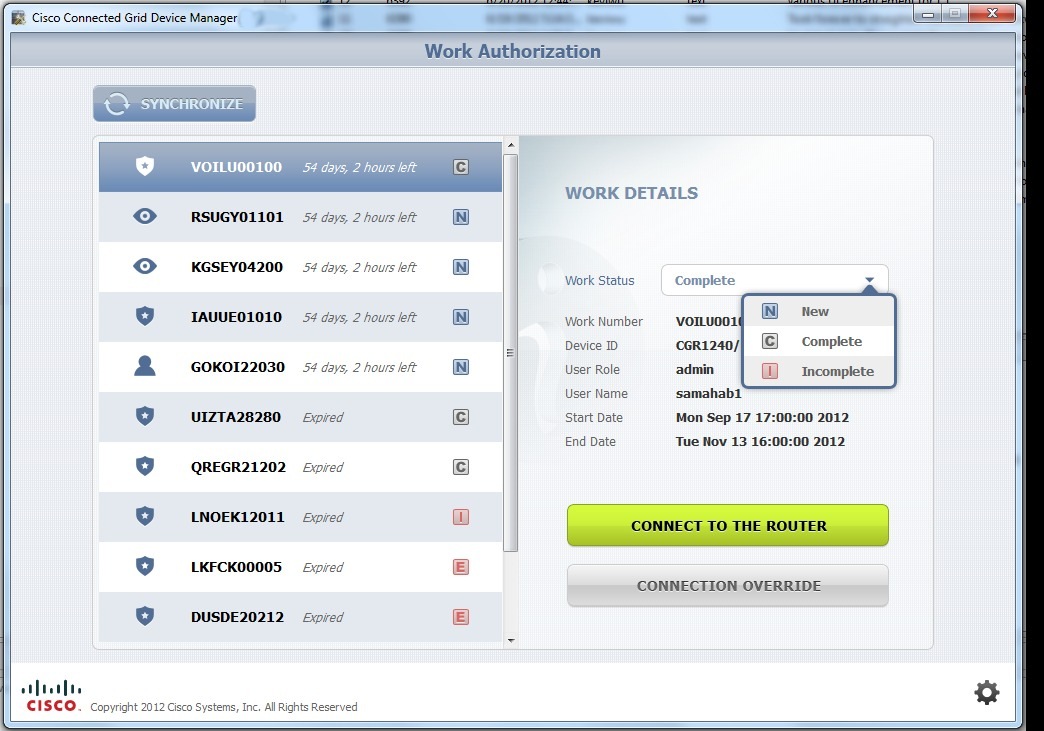Click the Cisco logo in the footer
Image resolution: width=1044 pixels, height=731 pixels.
(51, 696)
